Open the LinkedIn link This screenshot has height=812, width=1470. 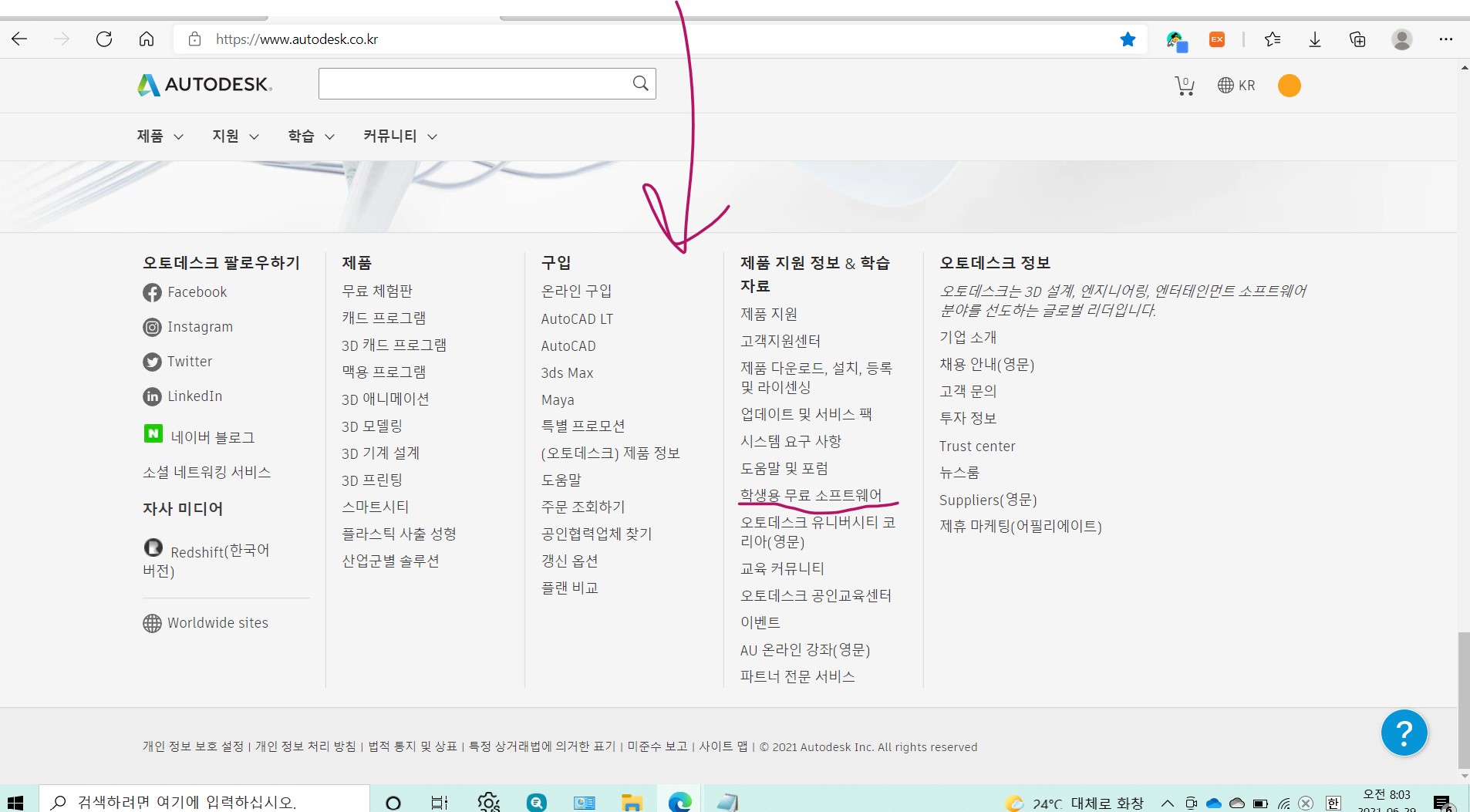coord(183,396)
